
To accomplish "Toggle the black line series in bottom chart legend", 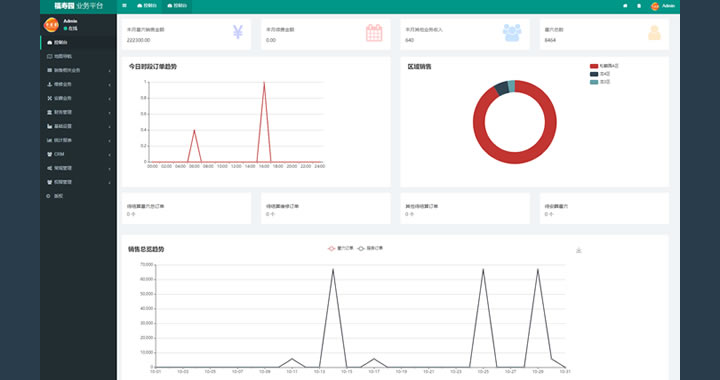I will tap(370, 248).
